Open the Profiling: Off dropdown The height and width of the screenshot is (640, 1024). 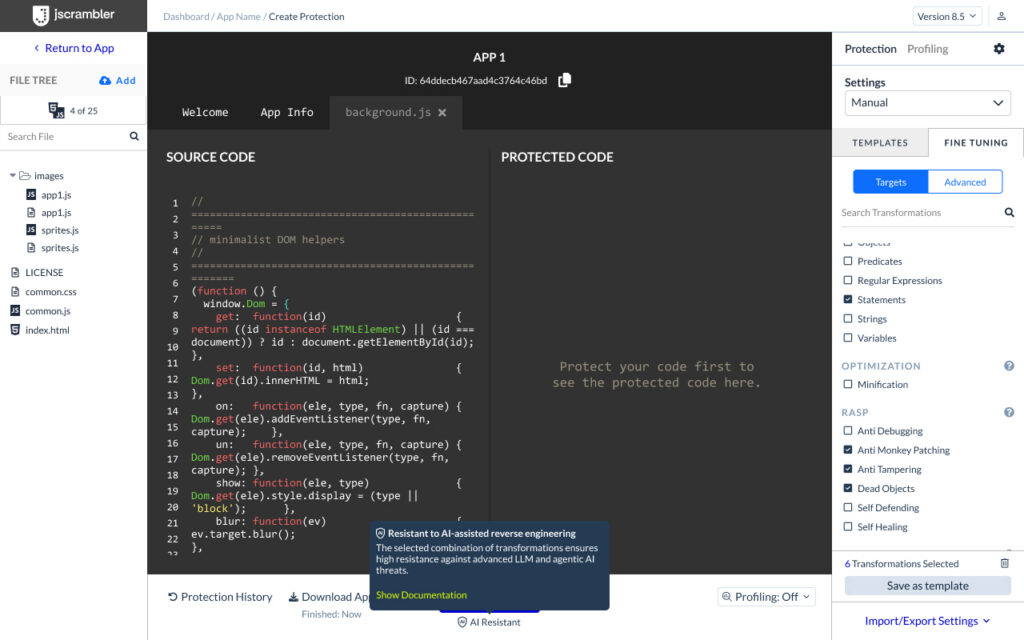click(x=766, y=597)
